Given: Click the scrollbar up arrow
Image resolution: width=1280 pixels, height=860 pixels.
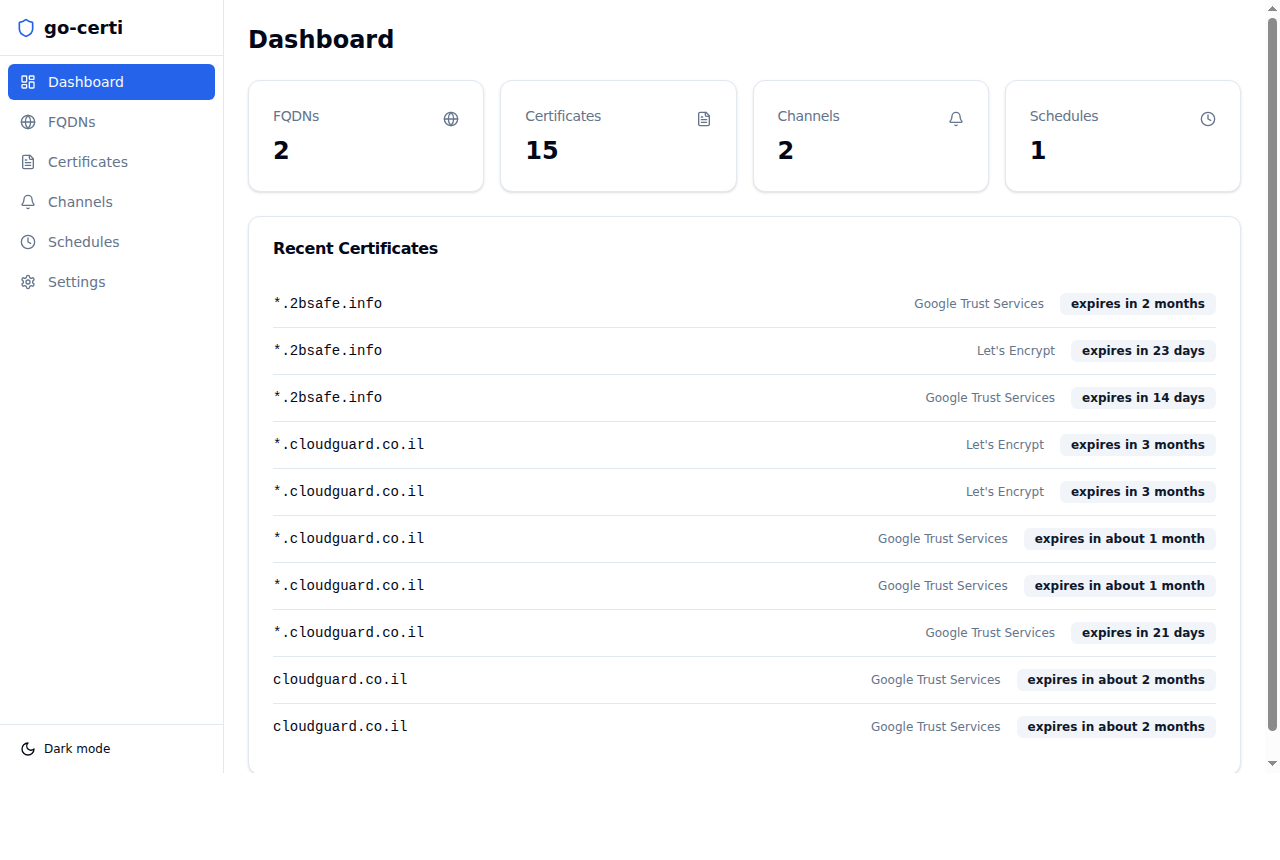Looking at the screenshot, I should (1273, 7).
